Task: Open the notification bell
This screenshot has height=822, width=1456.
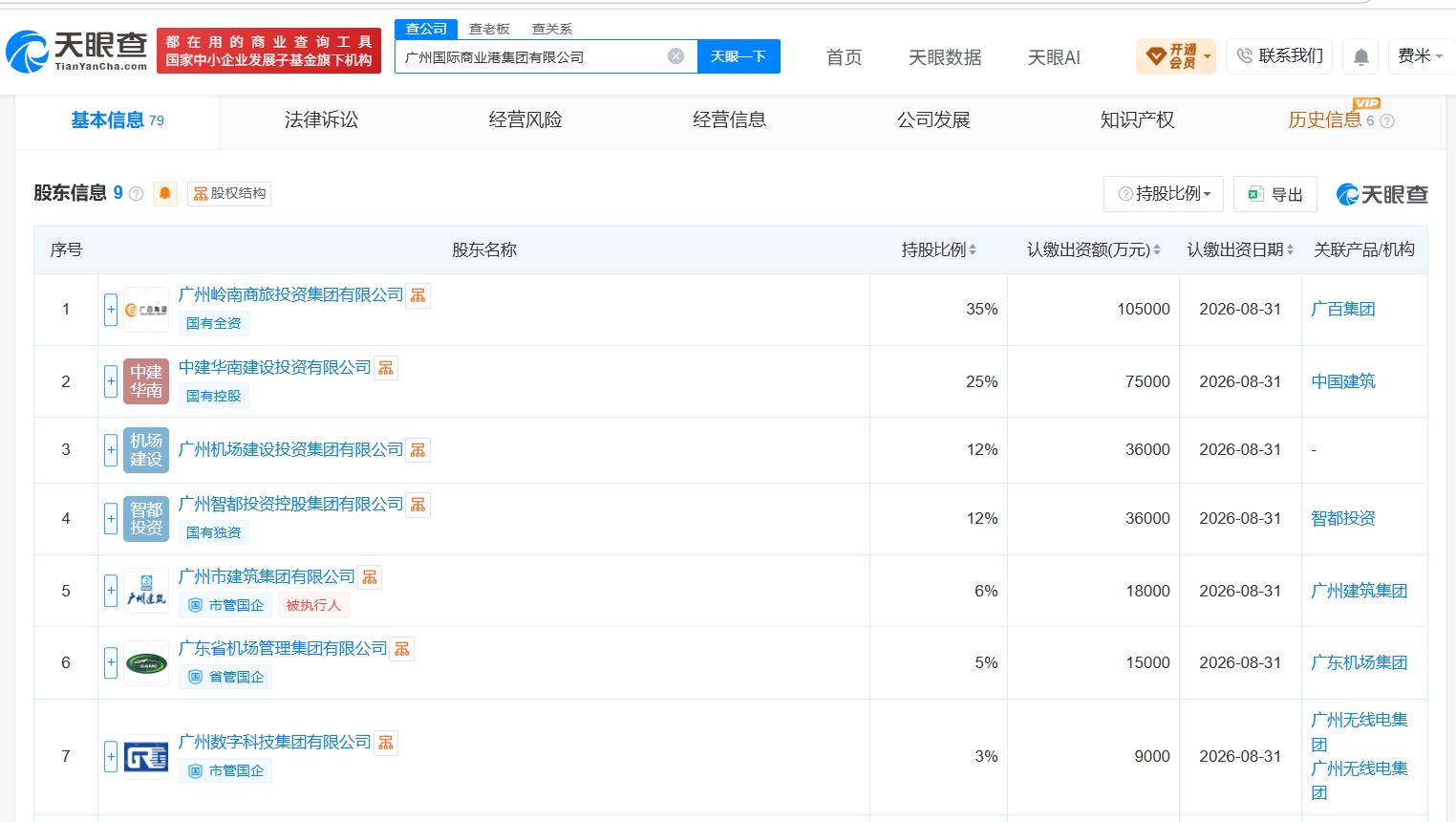Action: (x=1361, y=56)
